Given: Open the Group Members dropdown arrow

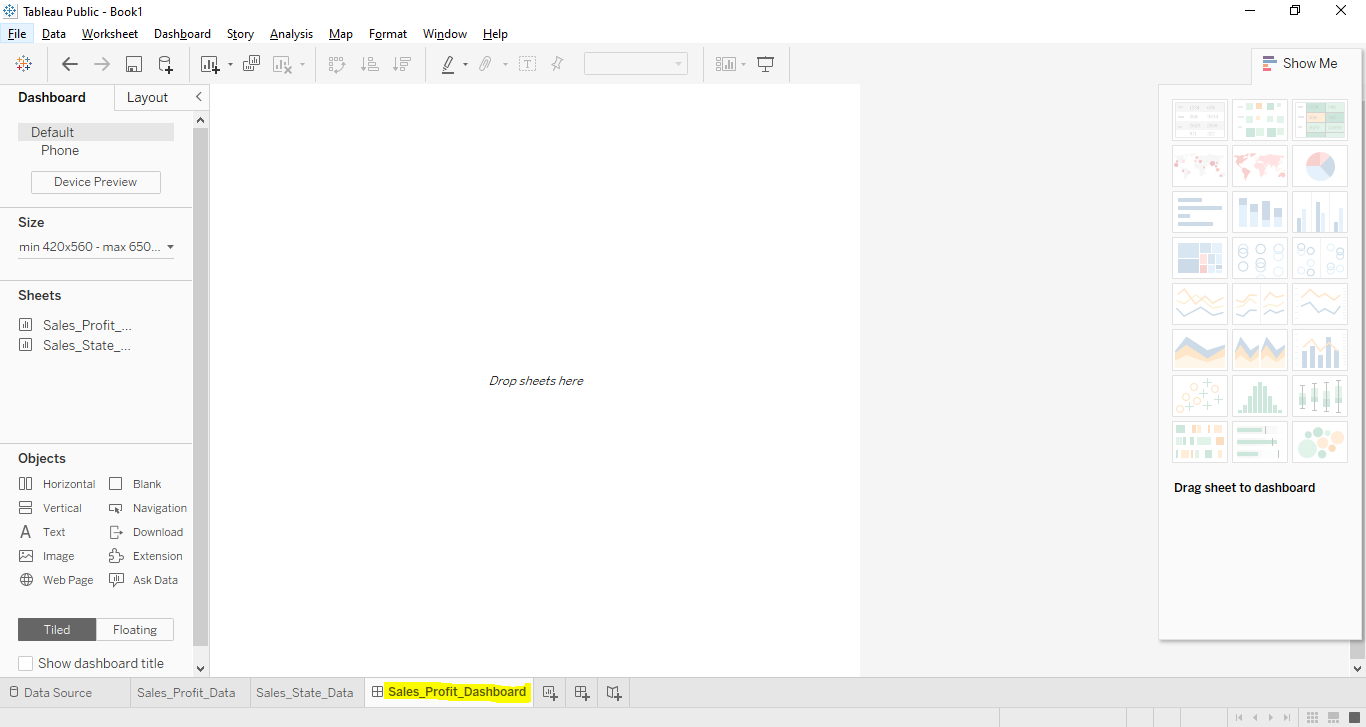Looking at the screenshot, I should [505, 65].
